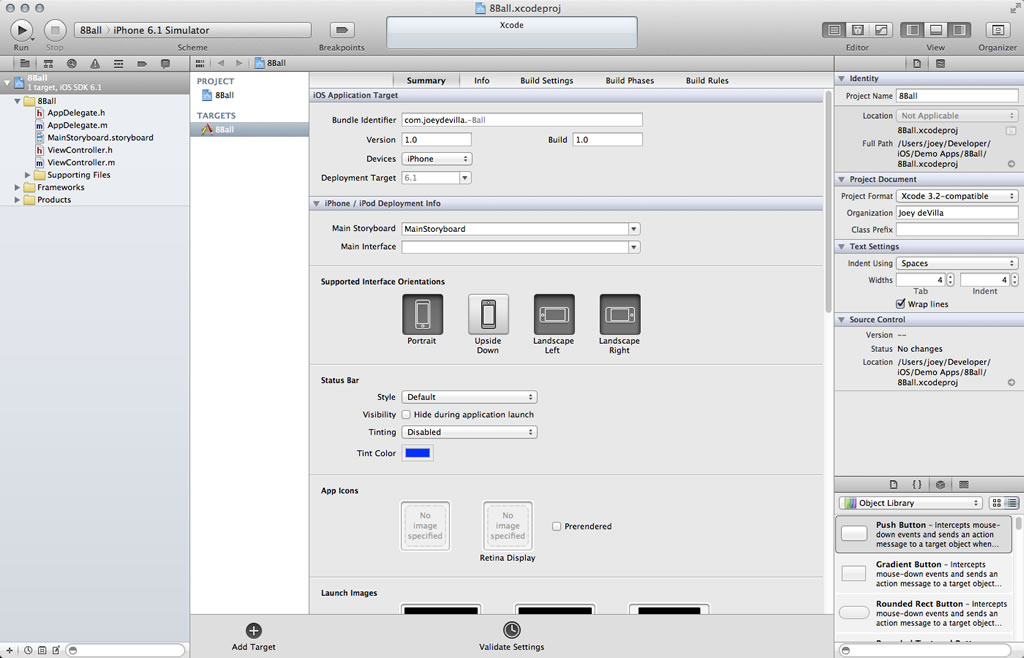Viewport: 1024px width, 658px height.
Task: Switch to the Build Settings tab
Action: (547, 80)
